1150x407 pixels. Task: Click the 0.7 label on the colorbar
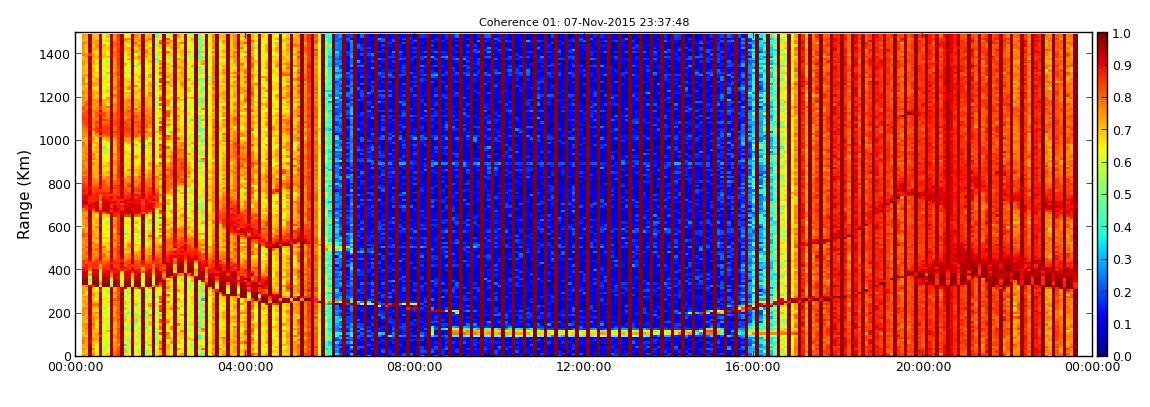click(1124, 131)
